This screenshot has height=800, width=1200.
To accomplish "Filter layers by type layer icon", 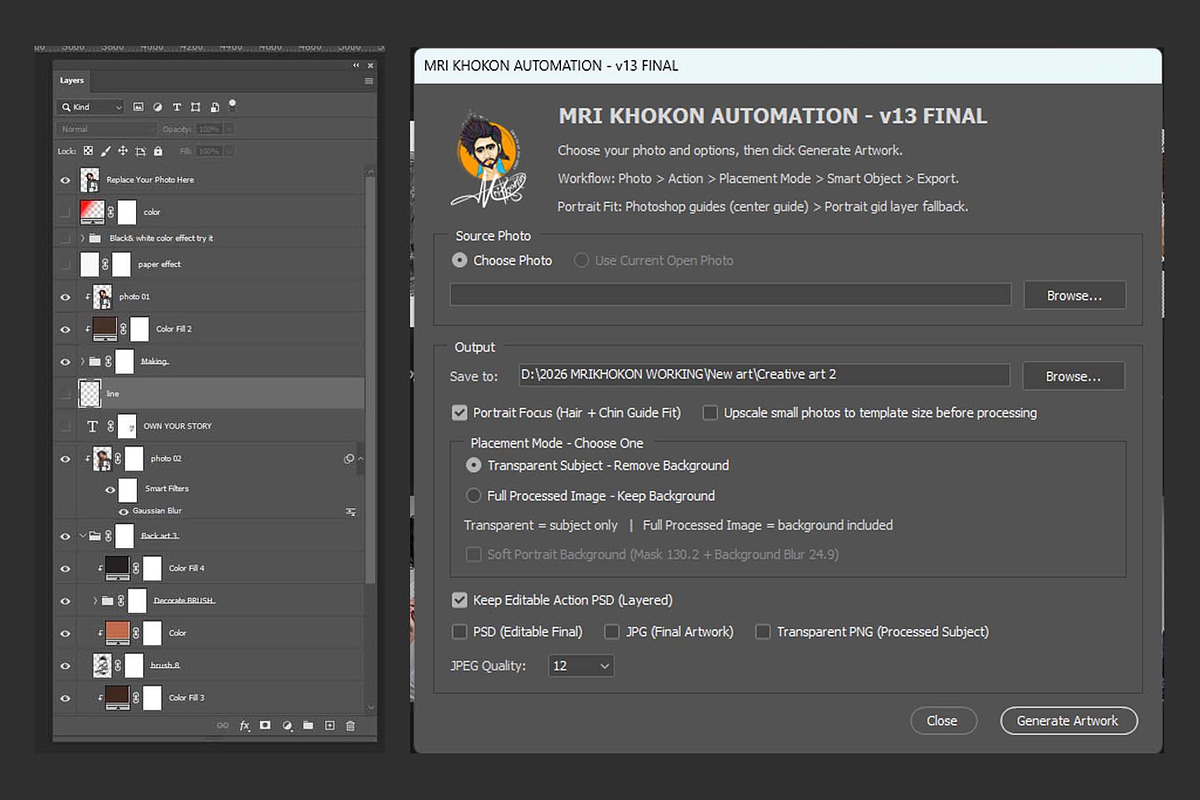I will coord(177,107).
